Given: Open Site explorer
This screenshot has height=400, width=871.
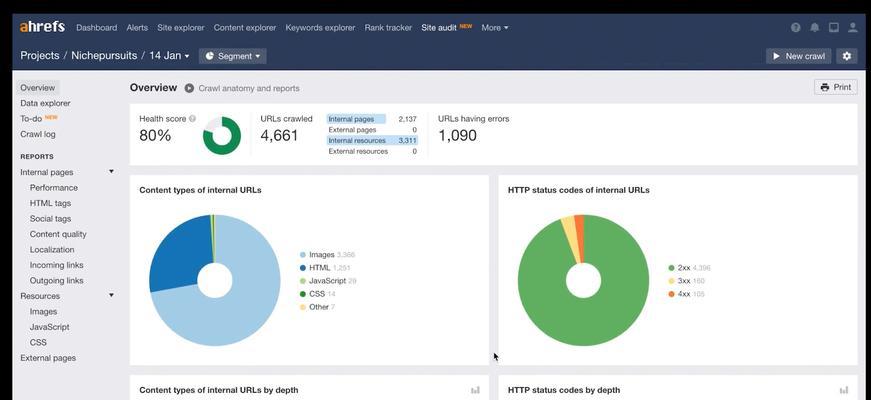Looking at the screenshot, I should [x=181, y=27].
